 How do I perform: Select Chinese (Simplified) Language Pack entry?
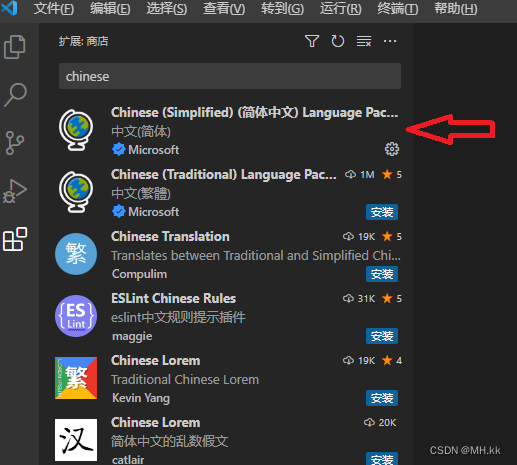click(226, 131)
